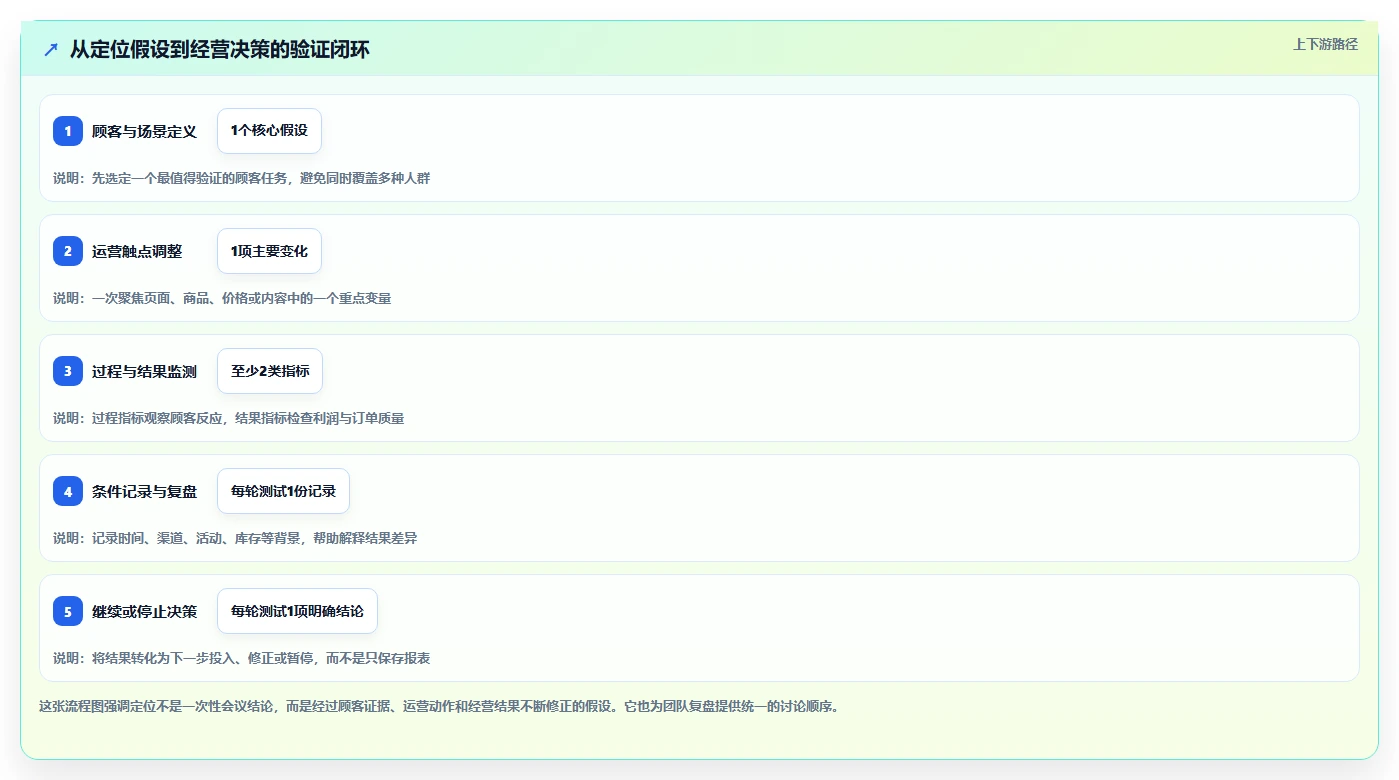
Task: Select the 1项主要变化 tag
Action: coord(269,251)
